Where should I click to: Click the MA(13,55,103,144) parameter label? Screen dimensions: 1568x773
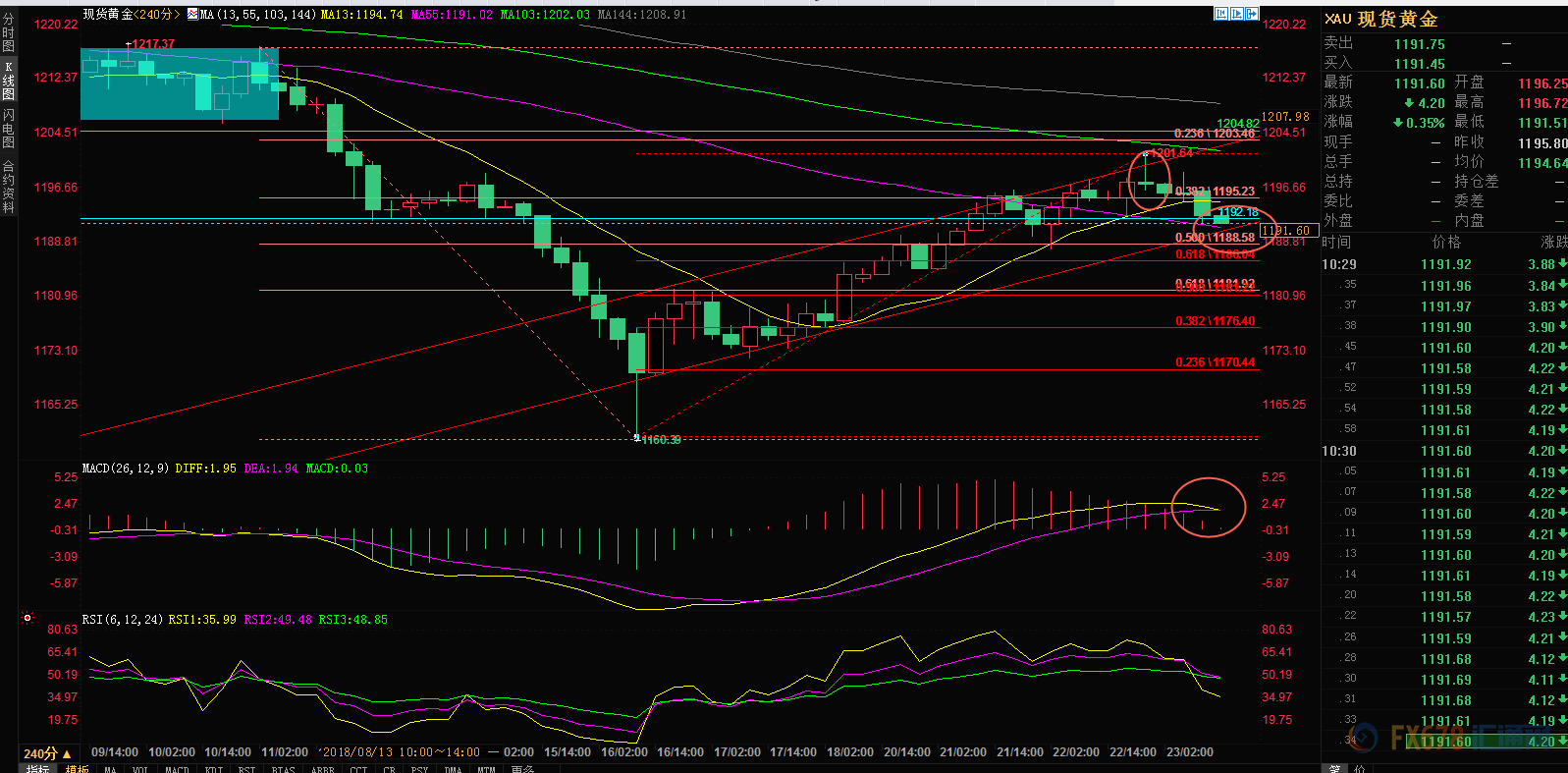258,15
